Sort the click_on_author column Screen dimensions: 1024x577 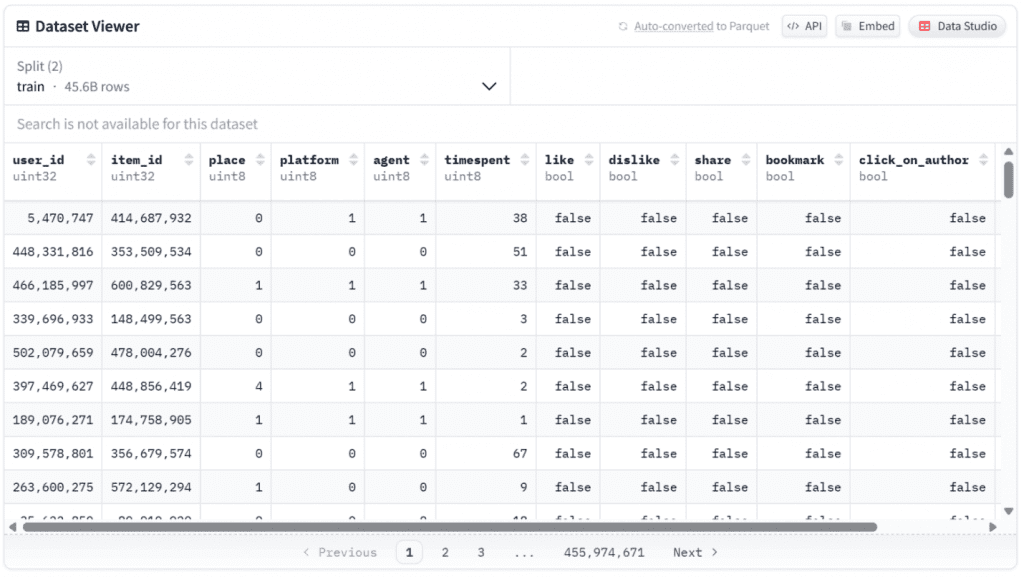pyautogui.click(x=984, y=160)
